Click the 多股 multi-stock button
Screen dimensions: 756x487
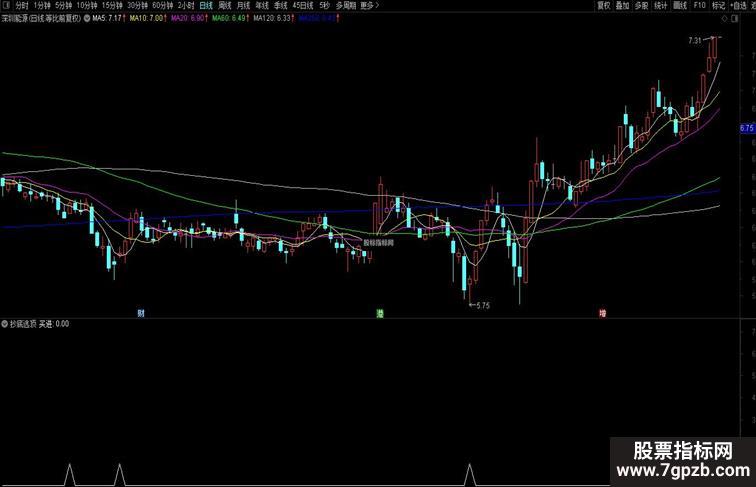pos(642,5)
